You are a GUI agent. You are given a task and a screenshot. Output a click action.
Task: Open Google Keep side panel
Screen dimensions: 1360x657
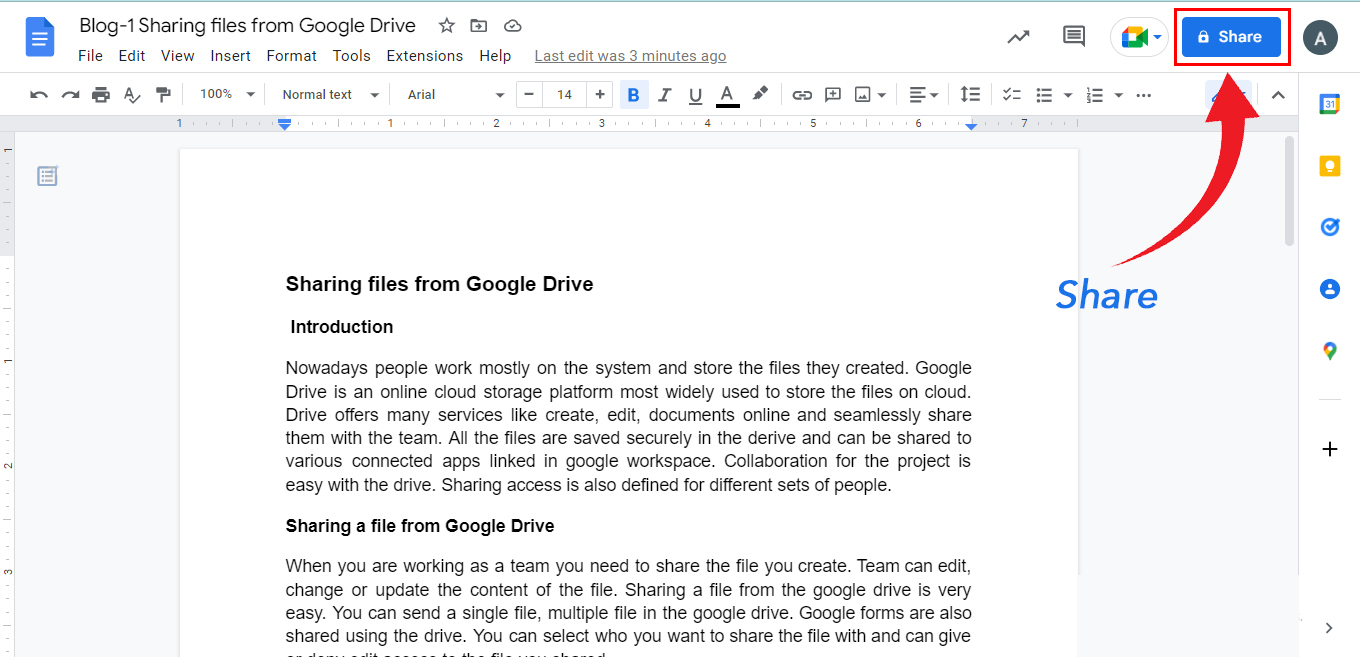click(1329, 166)
